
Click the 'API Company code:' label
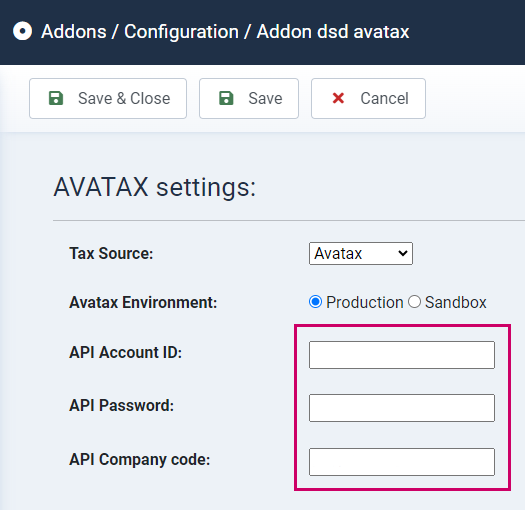pos(140,459)
